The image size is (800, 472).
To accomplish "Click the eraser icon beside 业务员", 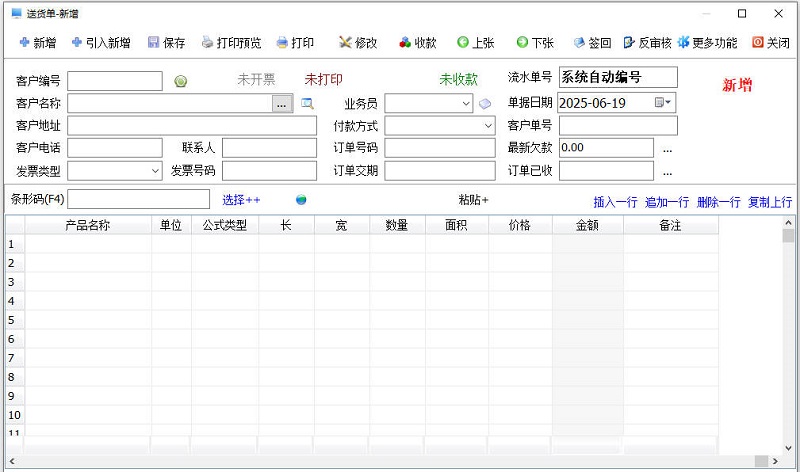I will (x=485, y=104).
